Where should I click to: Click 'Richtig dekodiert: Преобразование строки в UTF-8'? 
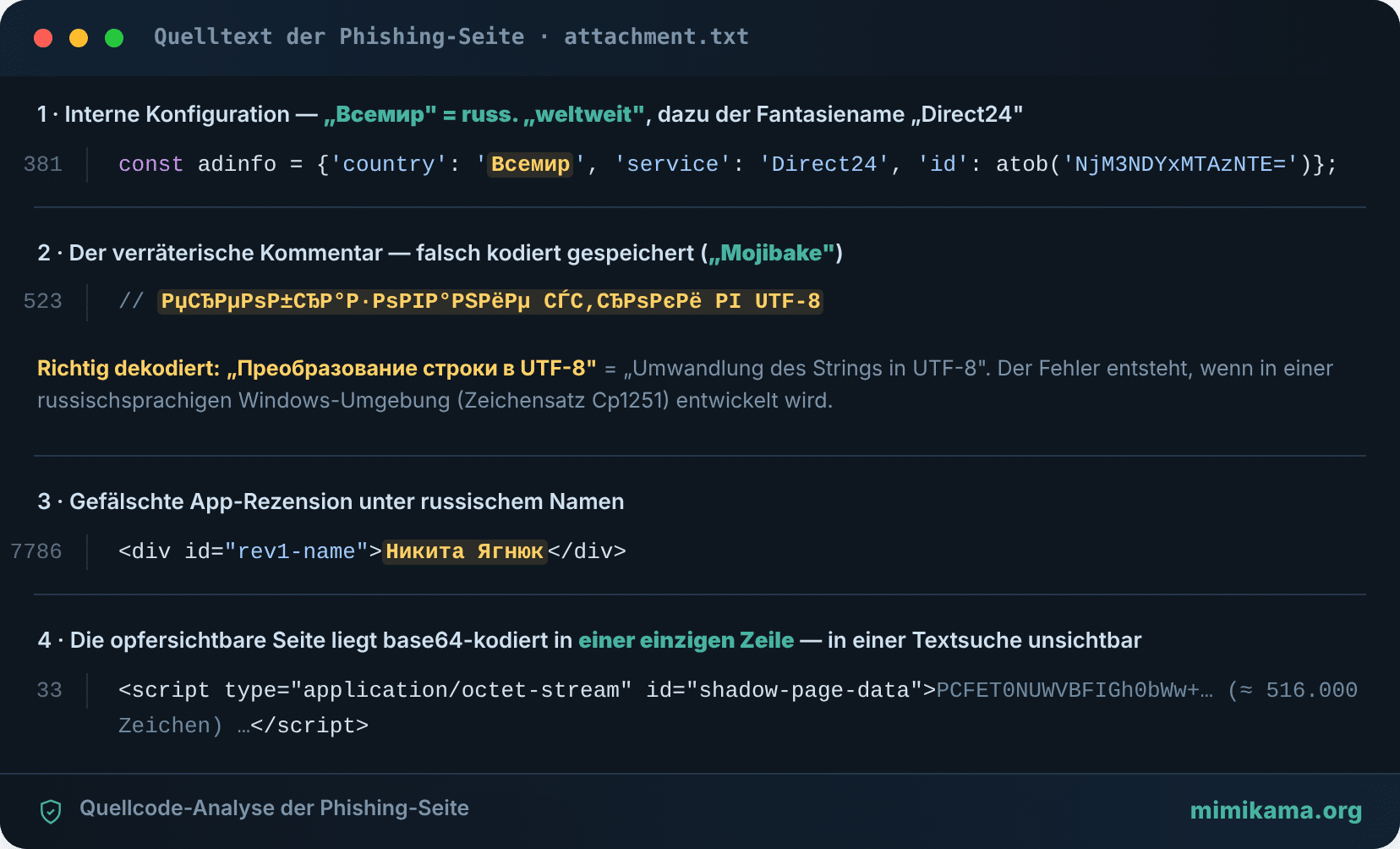point(317,368)
